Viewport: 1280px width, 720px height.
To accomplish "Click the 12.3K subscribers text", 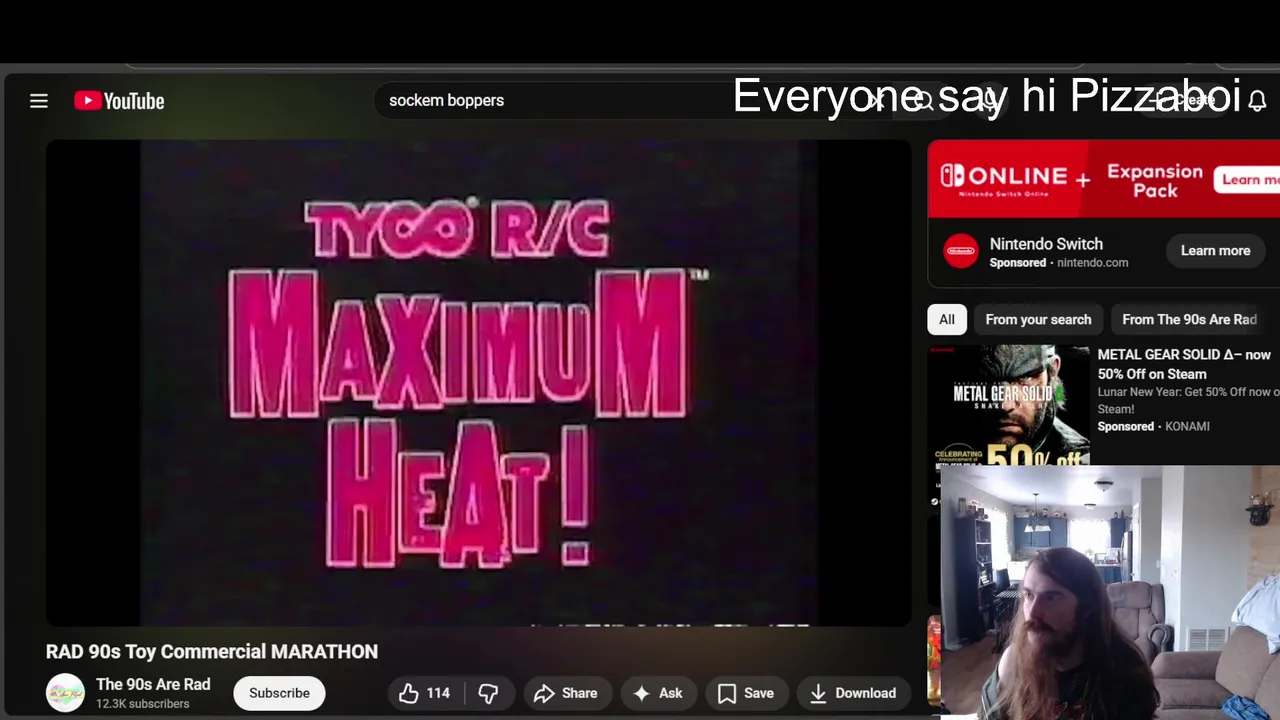I will point(142,704).
